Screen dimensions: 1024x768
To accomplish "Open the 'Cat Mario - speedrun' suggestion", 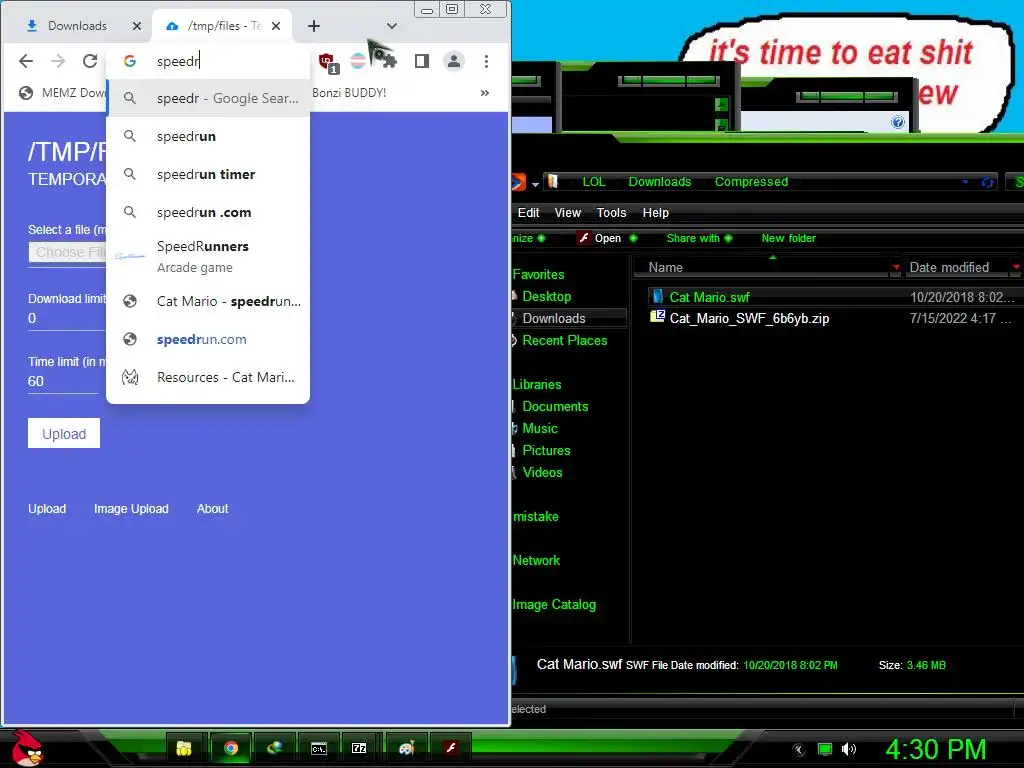I will [x=208, y=301].
